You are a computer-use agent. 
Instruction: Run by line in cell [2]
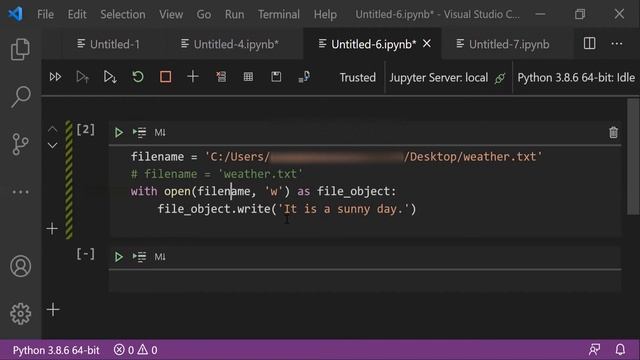(x=139, y=132)
